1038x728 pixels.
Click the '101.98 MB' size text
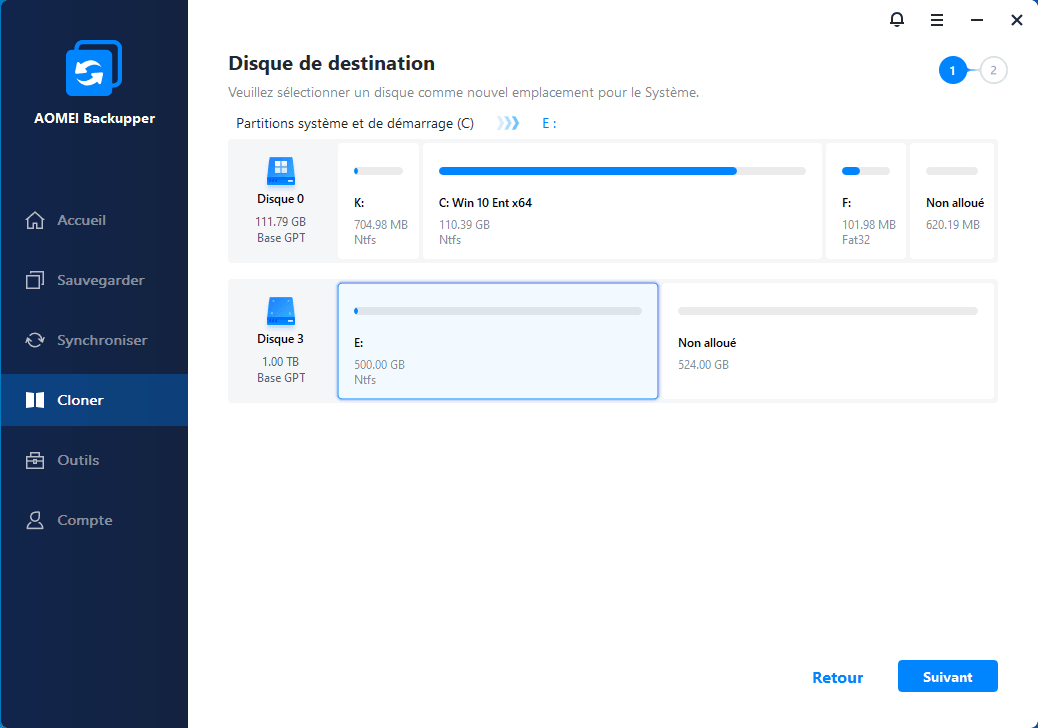[x=869, y=225]
